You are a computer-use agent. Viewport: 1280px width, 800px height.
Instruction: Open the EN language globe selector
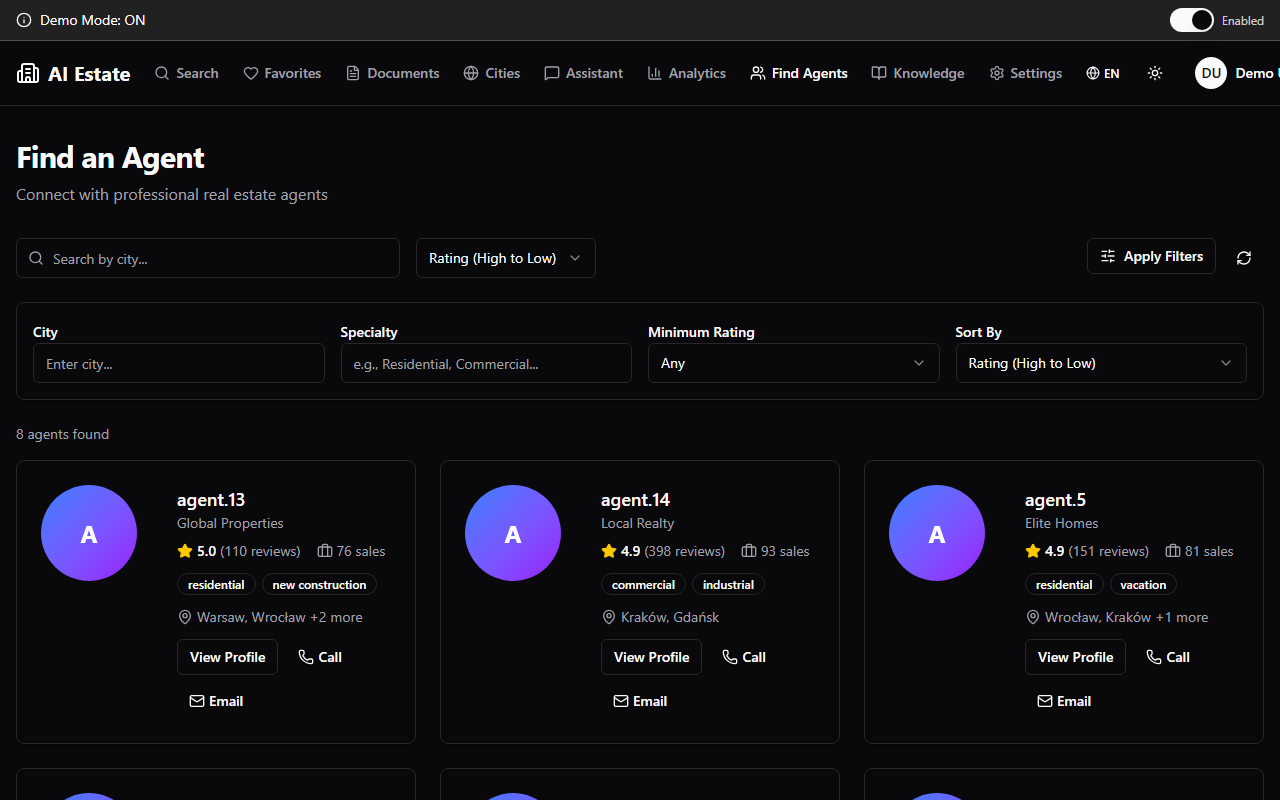[1103, 73]
